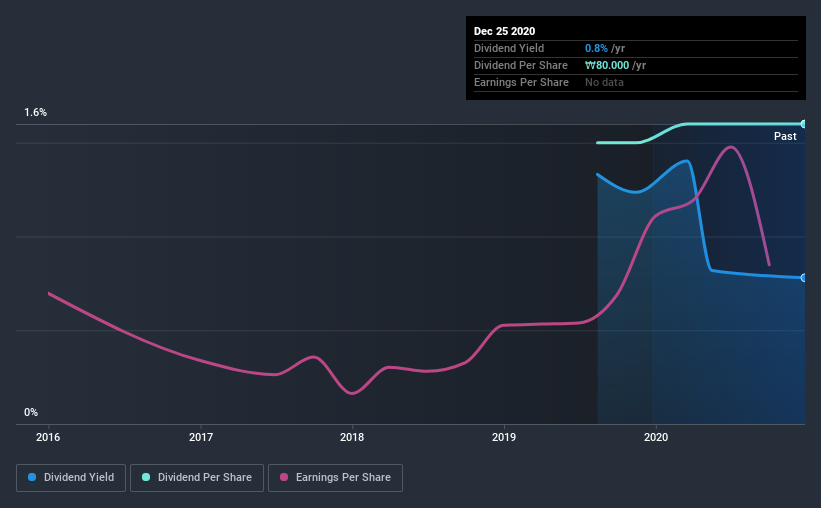The image size is (821, 508).
Task: Click the teal endpoint marker of Dividend Per Share line
Action: click(x=804, y=124)
